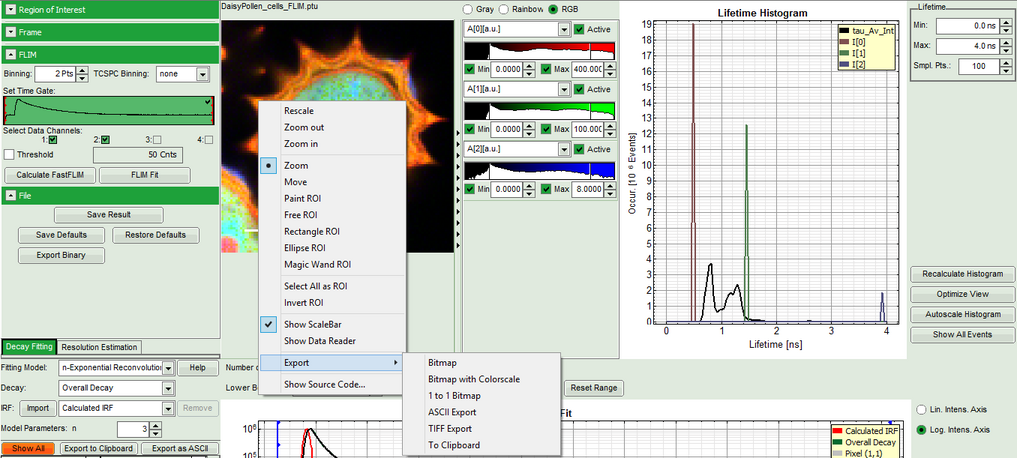Click the Set Time Gate decay slider
The height and width of the screenshot is (458, 1017).
[110, 110]
